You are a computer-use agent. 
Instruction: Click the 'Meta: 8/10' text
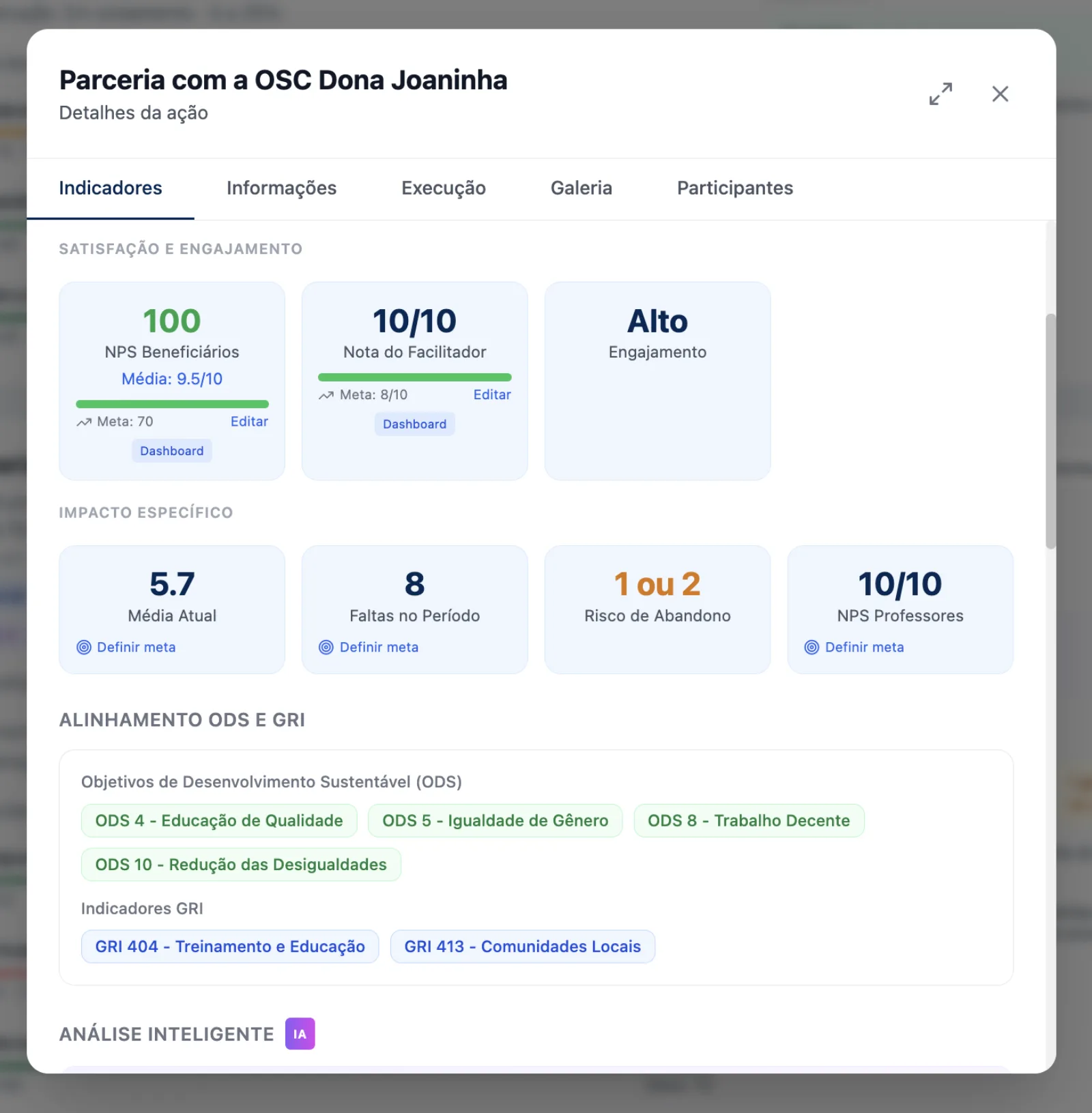[373, 395]
